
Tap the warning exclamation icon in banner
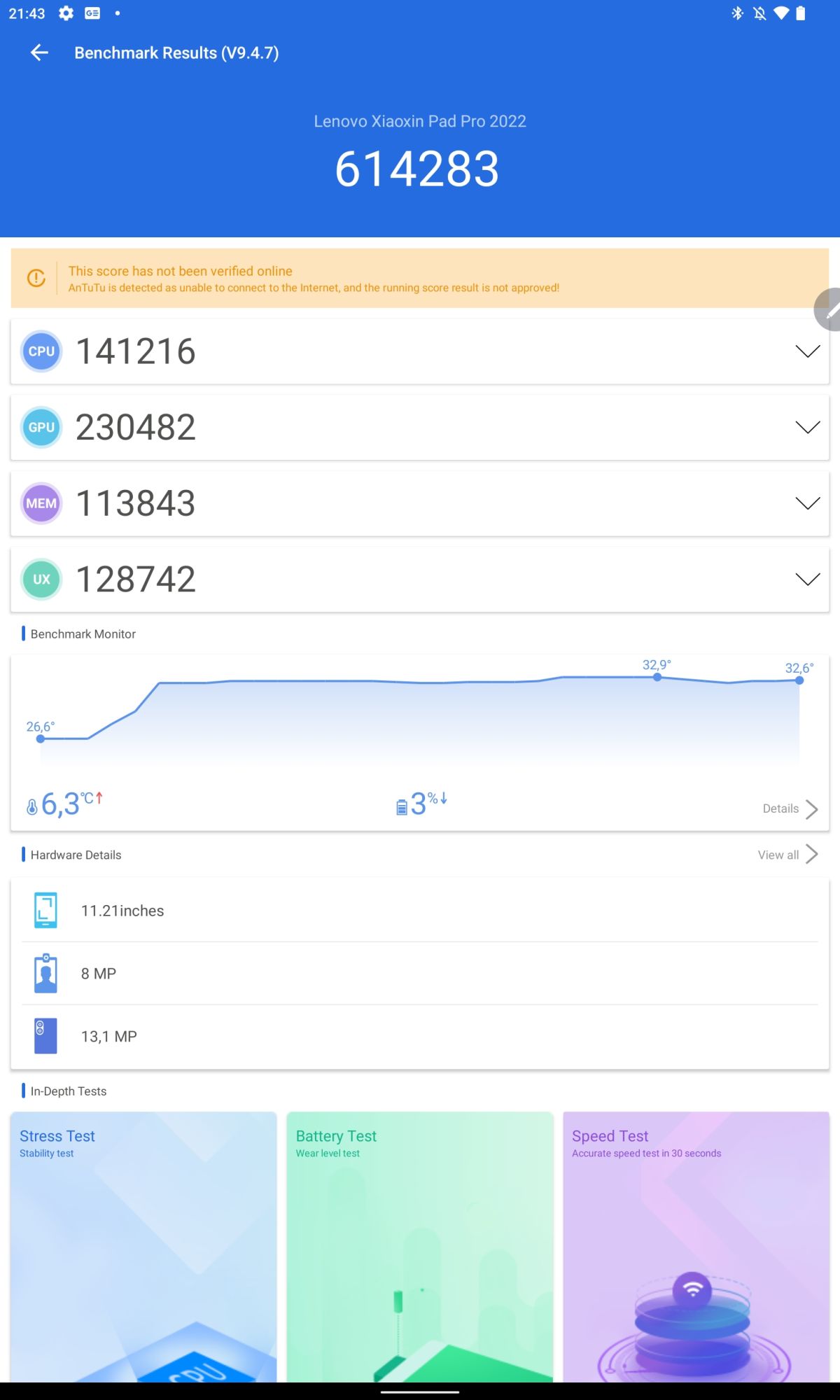coord(36,278)
